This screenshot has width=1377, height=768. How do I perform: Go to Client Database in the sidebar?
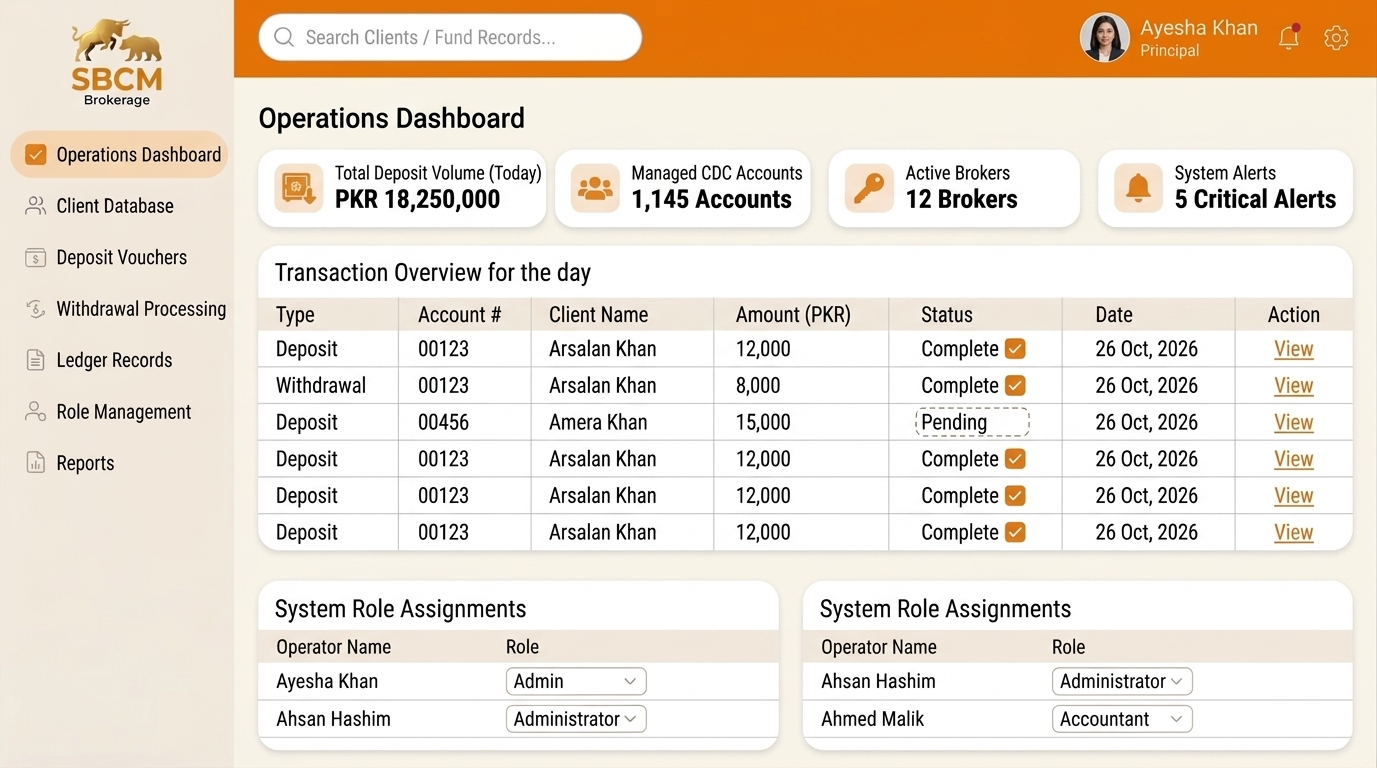[115, 206]
